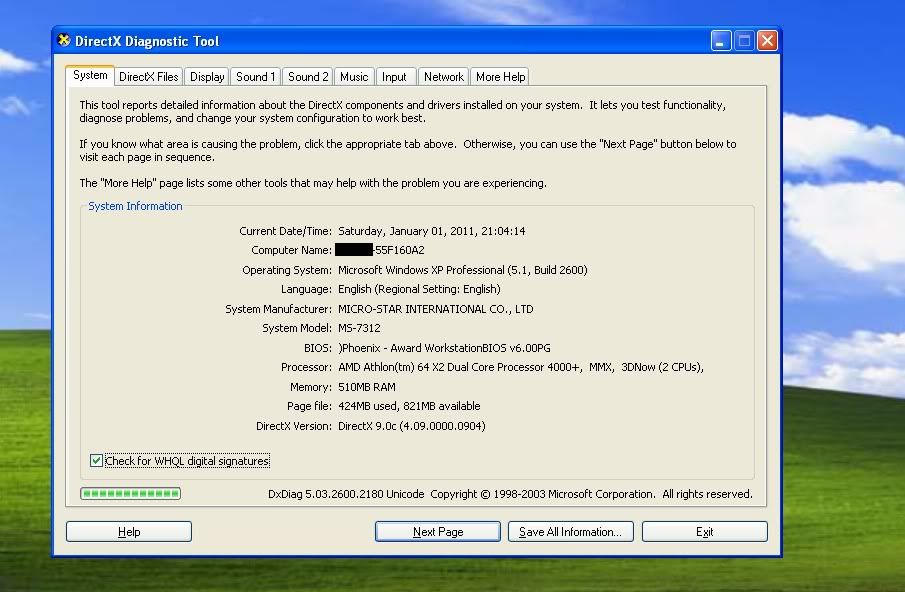Image resolution: width=905 pixels, height=592 pixels.
Task: View the Network tab
Action: pos(443,77)
